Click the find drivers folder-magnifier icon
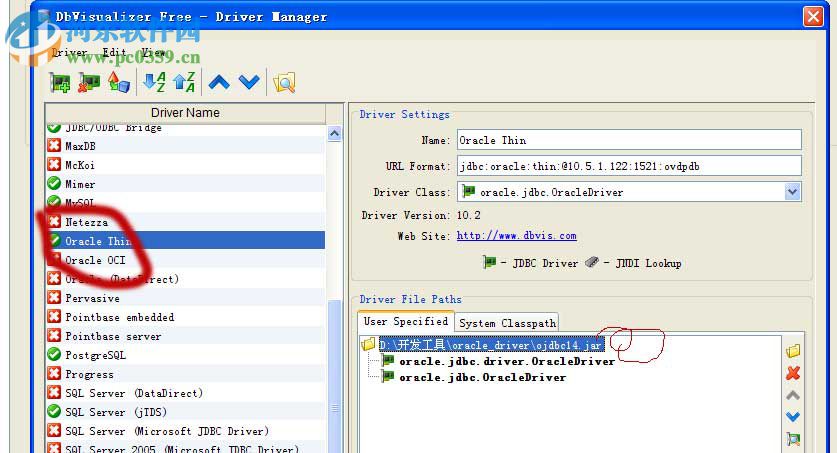837x453 pixels. tap(284, 83)
